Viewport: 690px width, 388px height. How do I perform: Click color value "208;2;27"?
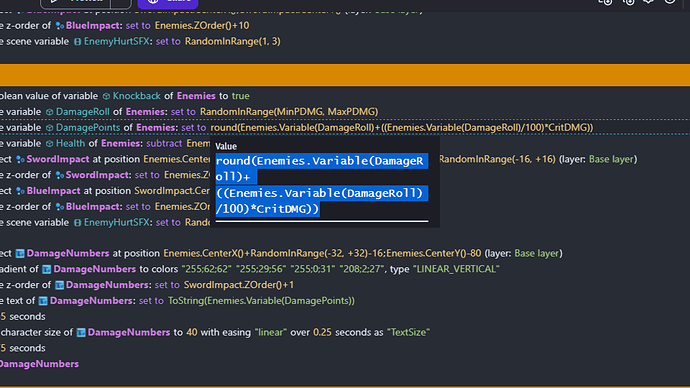(x=362, y=269)
